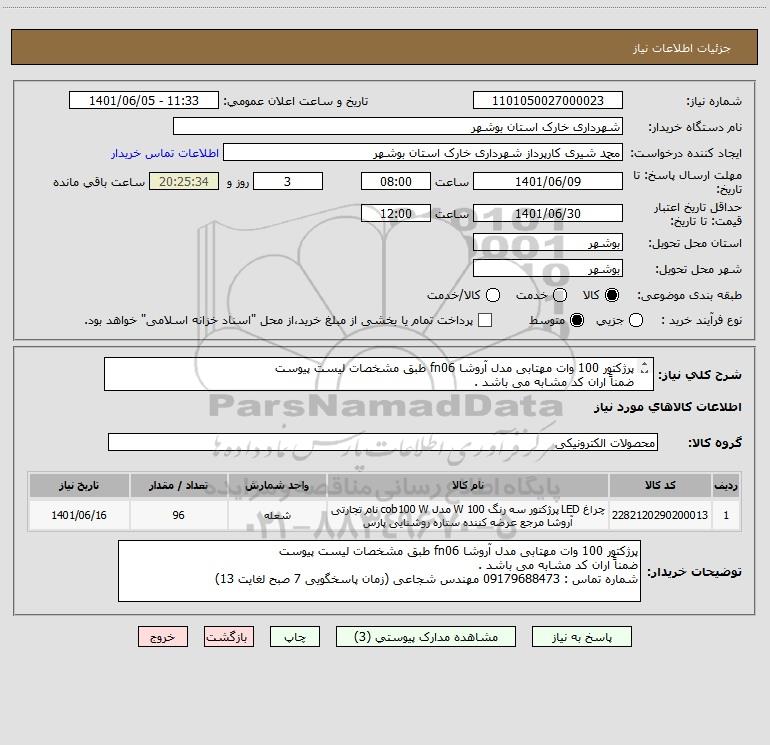Click the نوع فرآیند خرید label
This screenshot has height=745, width=770.
(701, 320)
